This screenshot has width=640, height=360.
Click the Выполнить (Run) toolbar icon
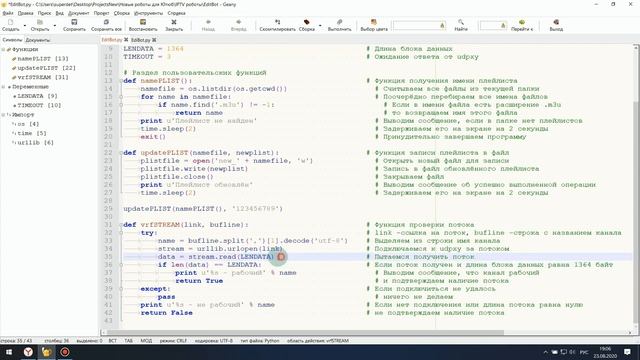click(x=339, y=22)
